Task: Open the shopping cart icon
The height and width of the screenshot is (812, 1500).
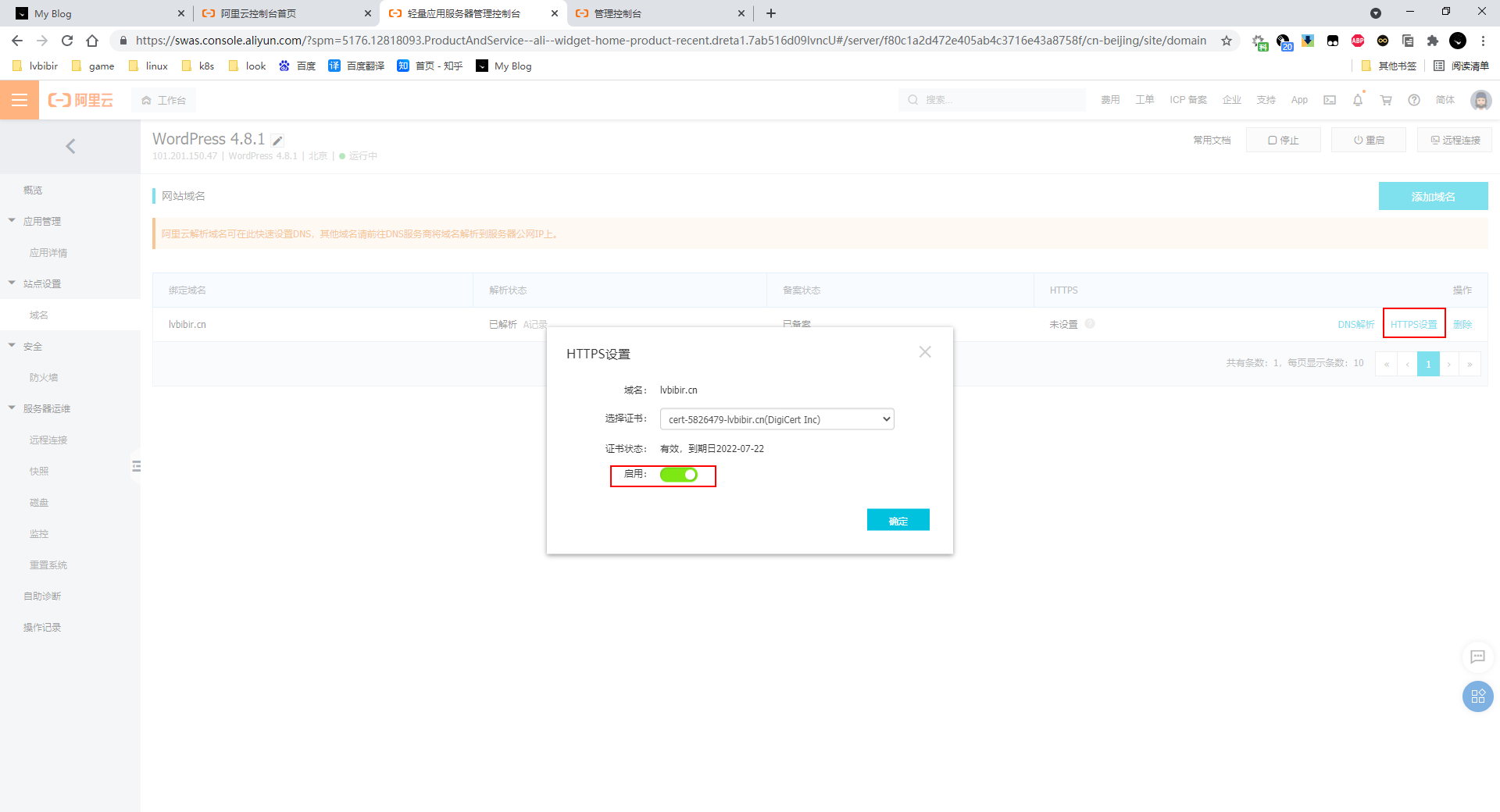Action: (1386, 100)
